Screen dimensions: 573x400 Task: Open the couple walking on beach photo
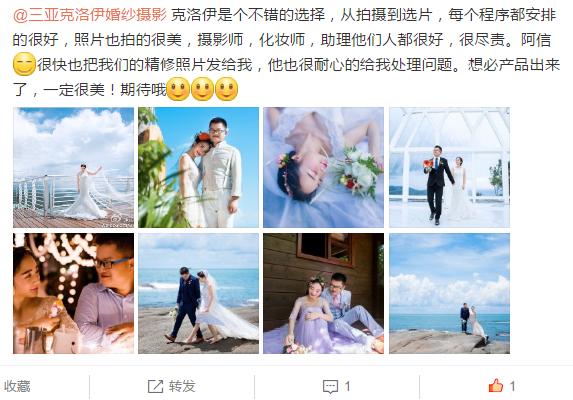[x=198, y=293]
